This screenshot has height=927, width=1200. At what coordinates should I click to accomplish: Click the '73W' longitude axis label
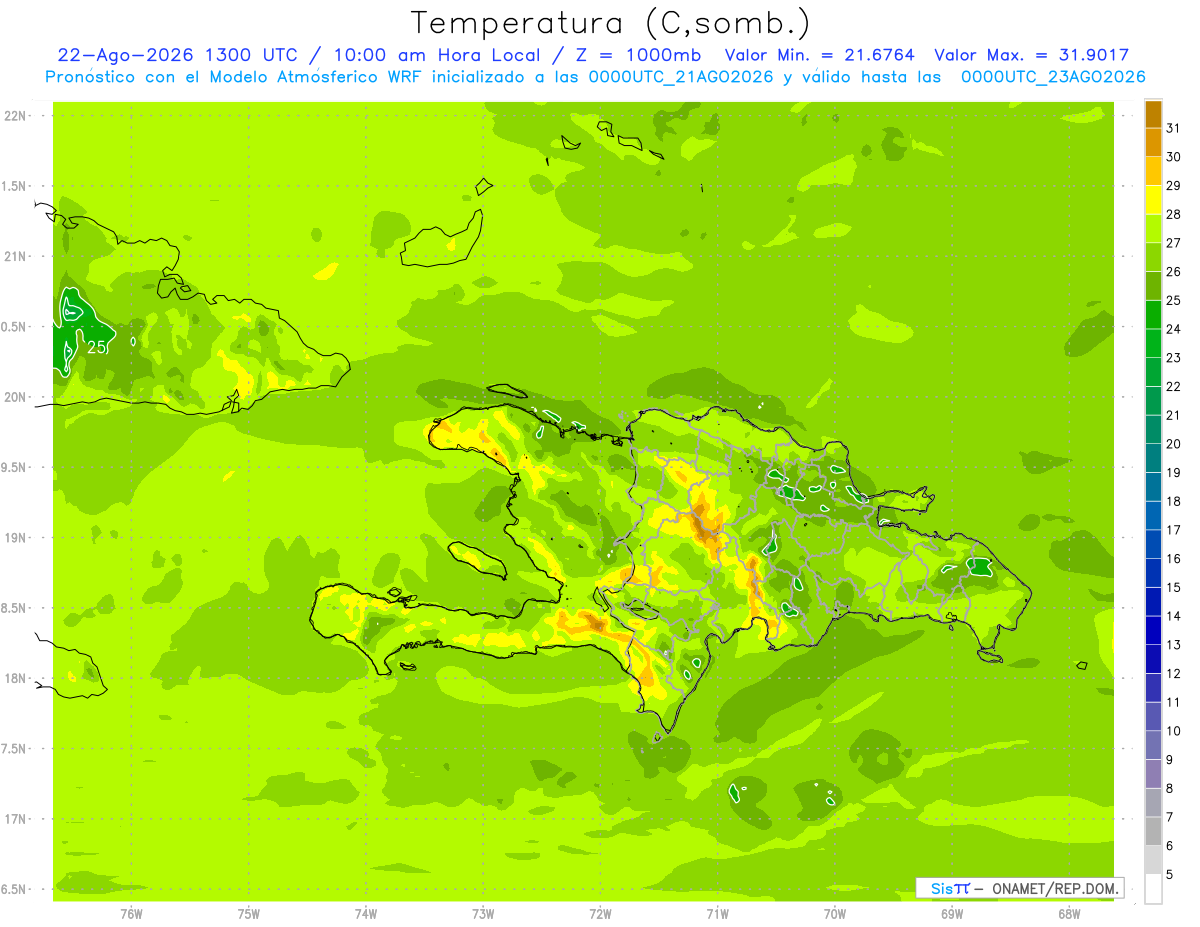pos(483,914)
